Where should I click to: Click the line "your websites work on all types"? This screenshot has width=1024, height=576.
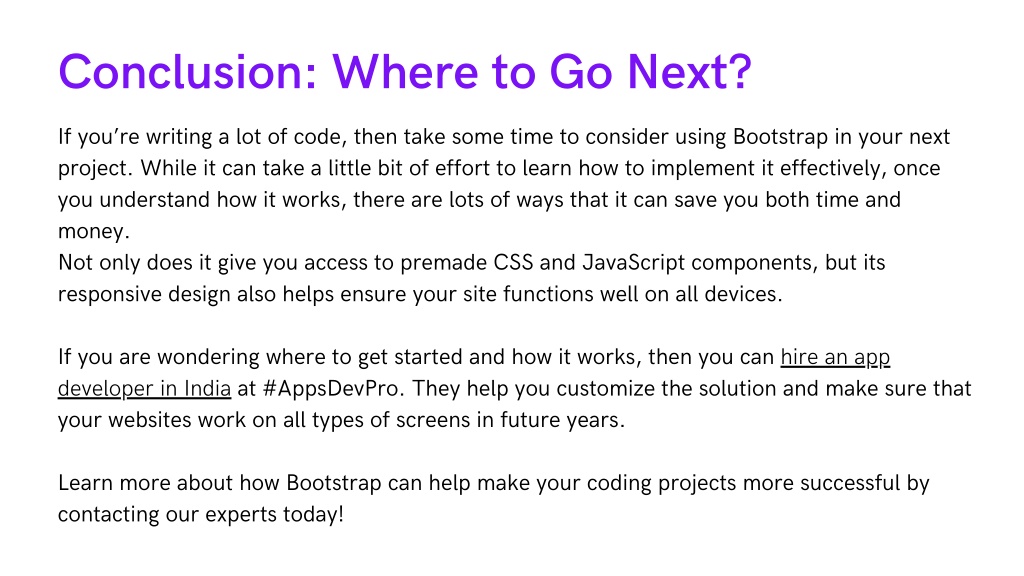pos(342,420)
